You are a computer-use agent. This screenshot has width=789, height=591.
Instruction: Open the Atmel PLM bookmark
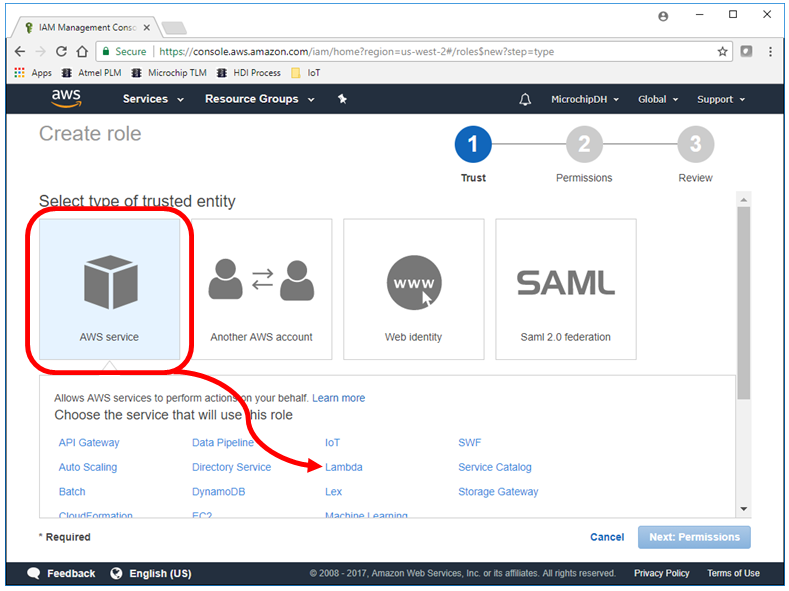(91, 73)
